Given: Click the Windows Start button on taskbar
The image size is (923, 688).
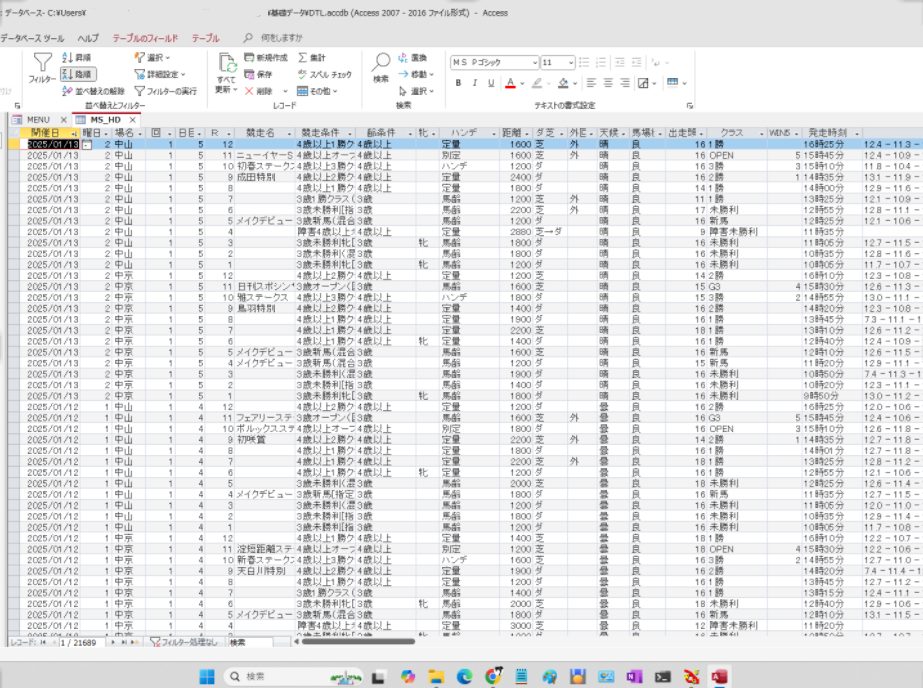Looking at the screenshot, I should click(x=208, y=676).
